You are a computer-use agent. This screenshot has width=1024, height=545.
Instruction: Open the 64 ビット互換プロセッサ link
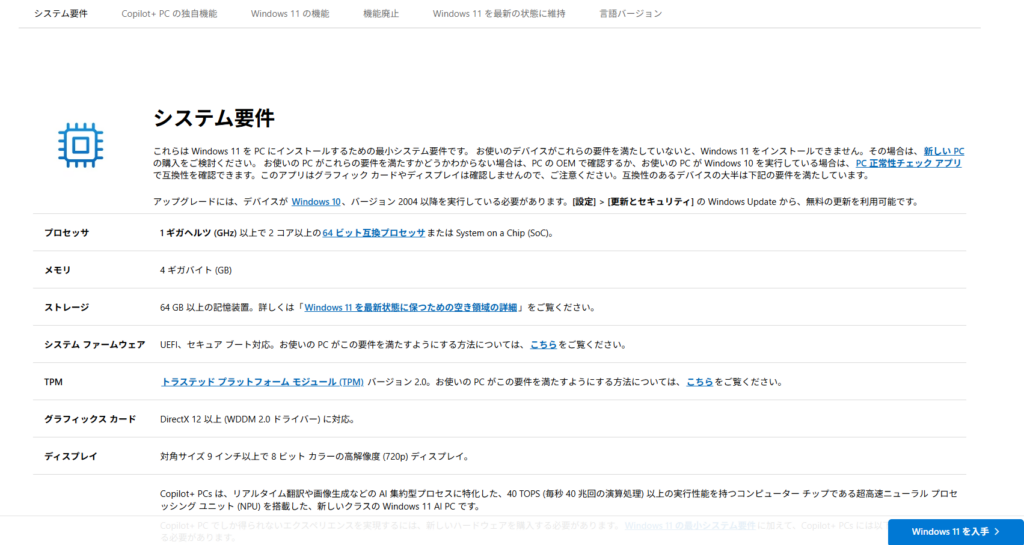(x=373, y=233)
